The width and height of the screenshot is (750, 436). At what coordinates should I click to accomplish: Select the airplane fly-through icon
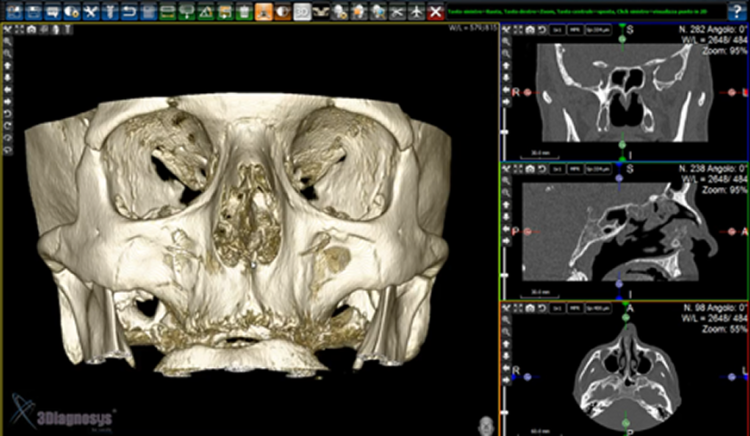coord(416,12)
